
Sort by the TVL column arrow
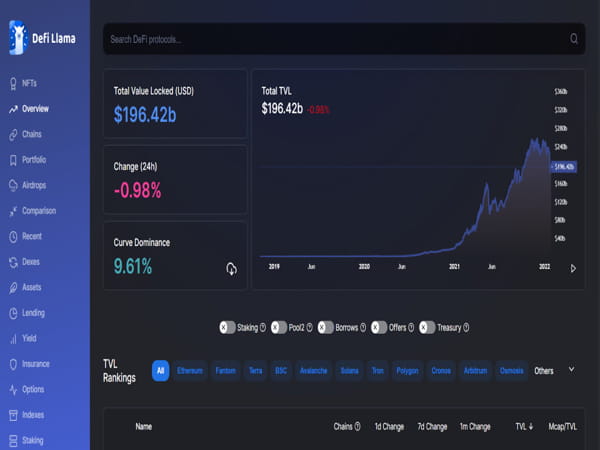click(531, 427)
